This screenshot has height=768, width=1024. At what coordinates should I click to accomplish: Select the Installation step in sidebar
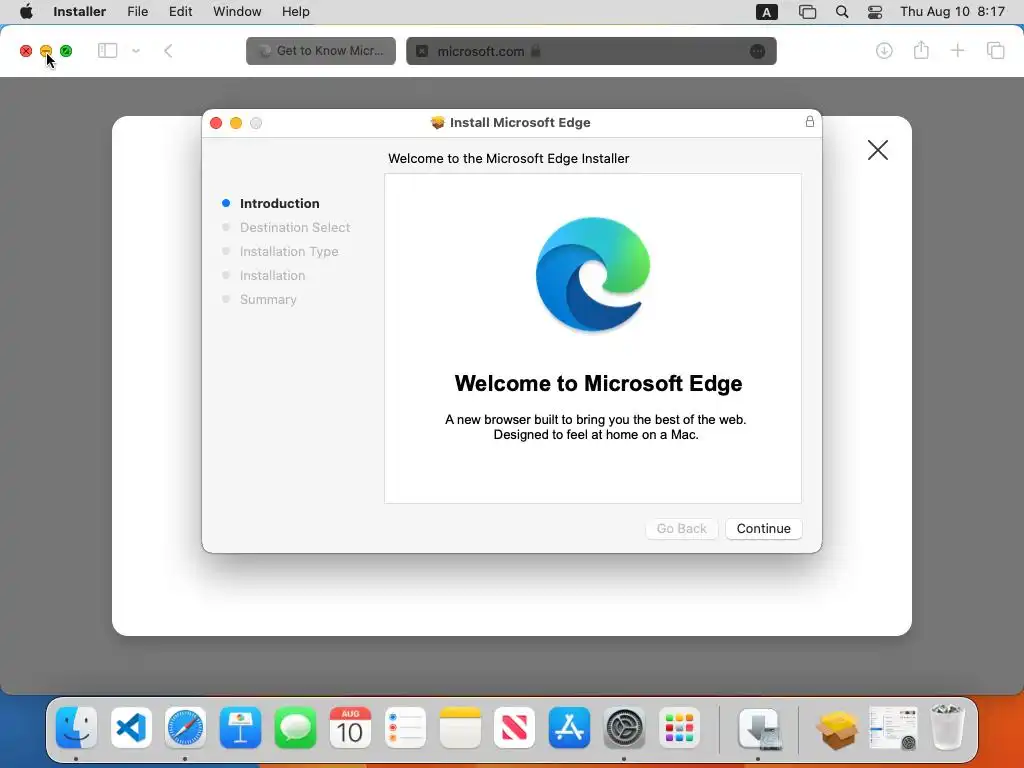coord(272,276)
